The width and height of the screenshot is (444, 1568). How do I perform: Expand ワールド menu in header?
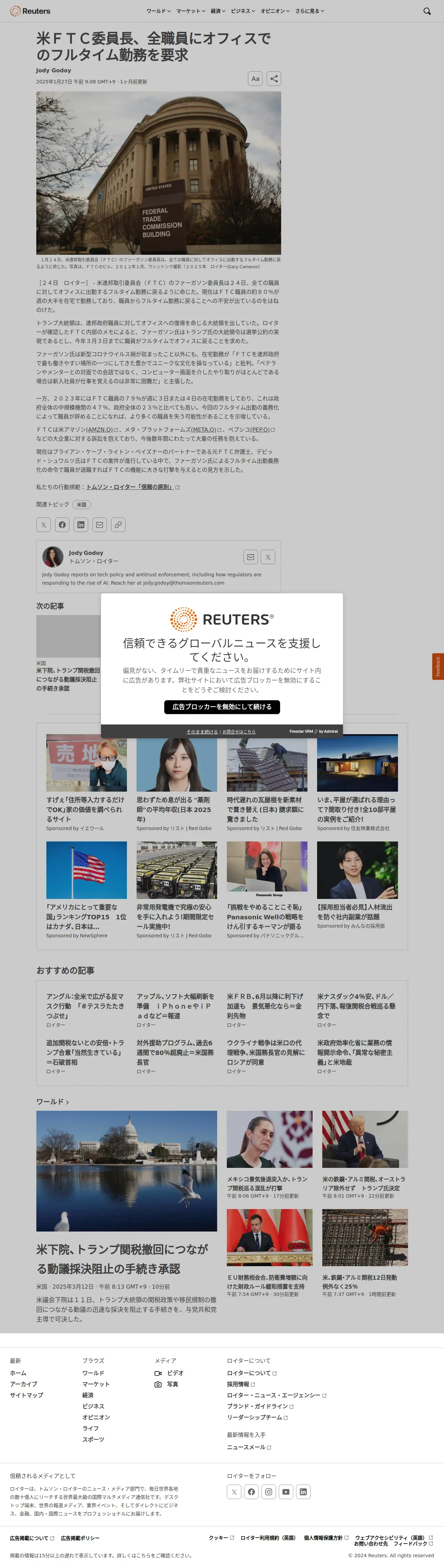[x=158, y=11]
